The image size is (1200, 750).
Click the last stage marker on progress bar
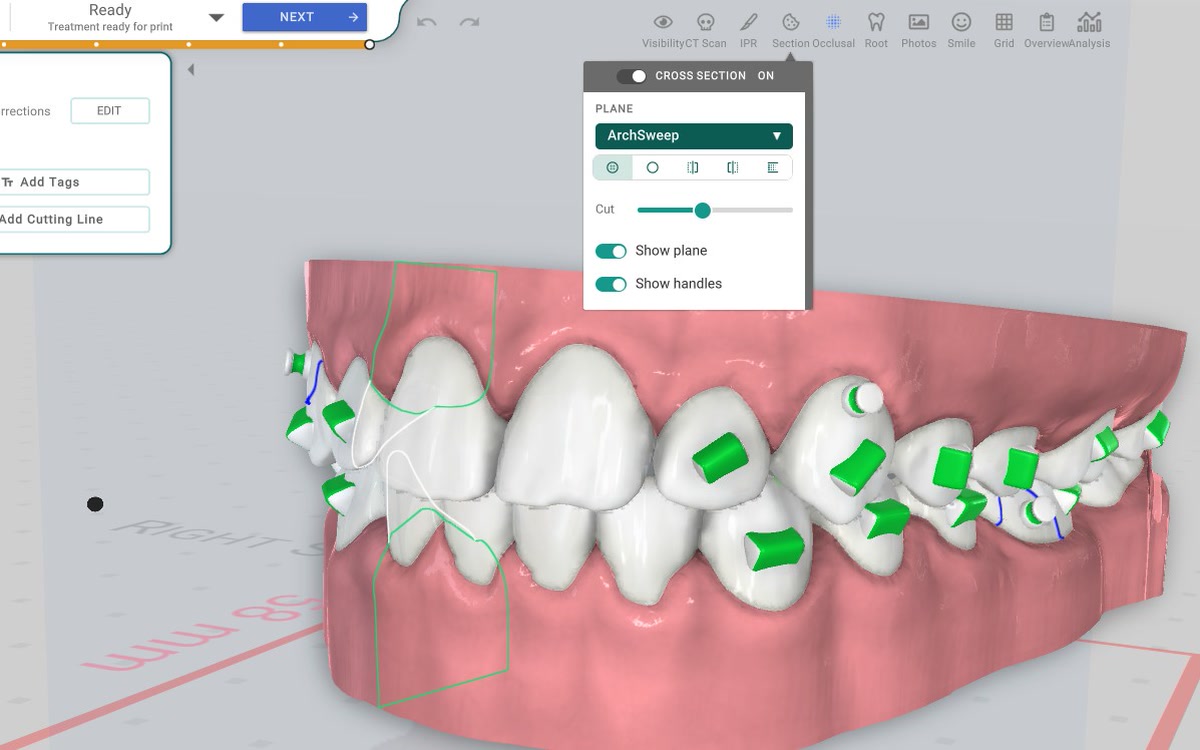click(x=370, y=44)
